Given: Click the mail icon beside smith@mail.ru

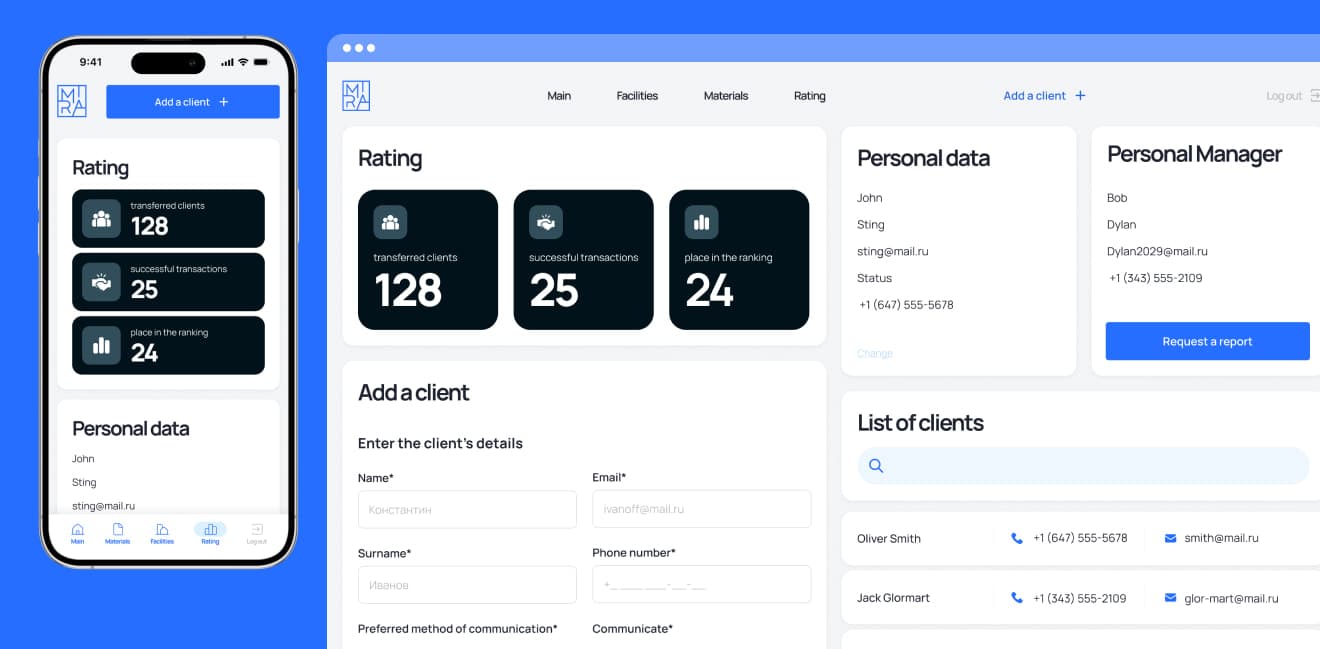Looking at the screenshot, I should 1170,538.
